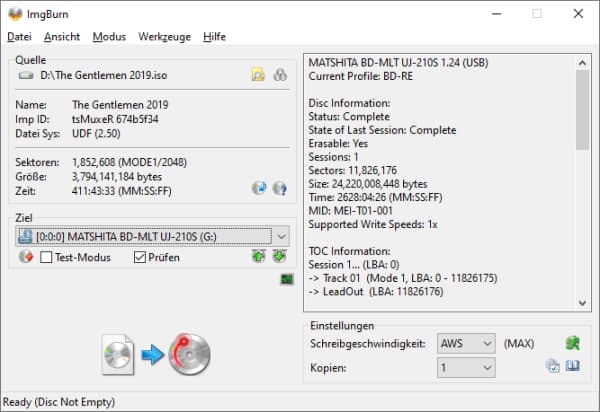Click the 'Ready (Disc Not Empty)' status bar text
The height and width of the screenshot is (412, 600).
[59, 402]
